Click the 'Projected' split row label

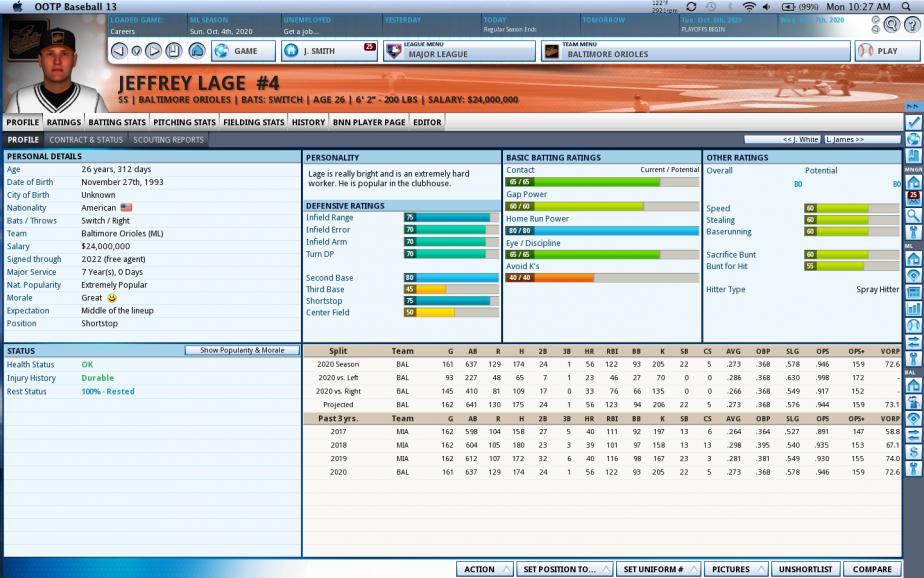(338, 405)
